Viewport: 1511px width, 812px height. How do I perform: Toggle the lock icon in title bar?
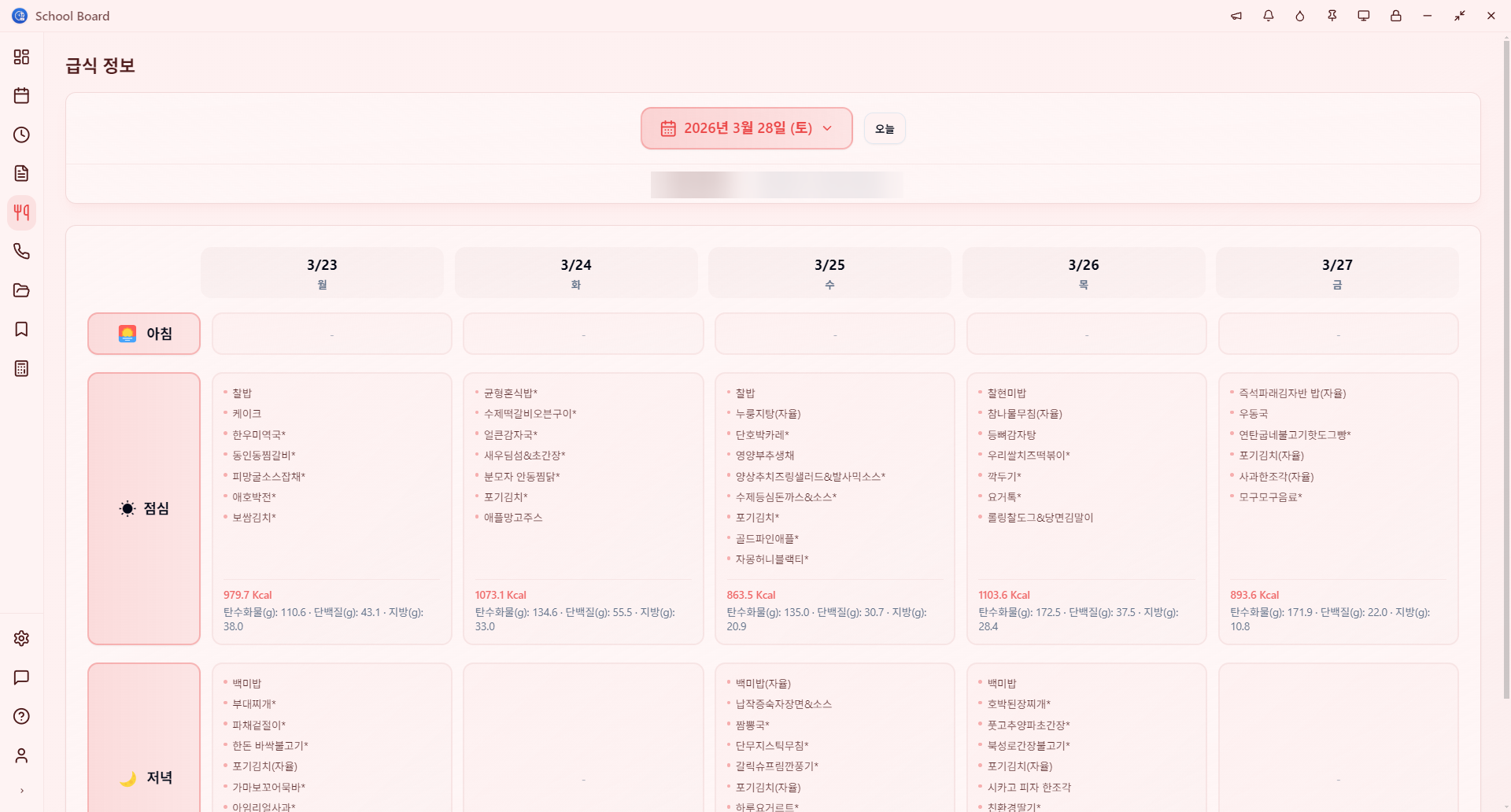pos(1395,16)
